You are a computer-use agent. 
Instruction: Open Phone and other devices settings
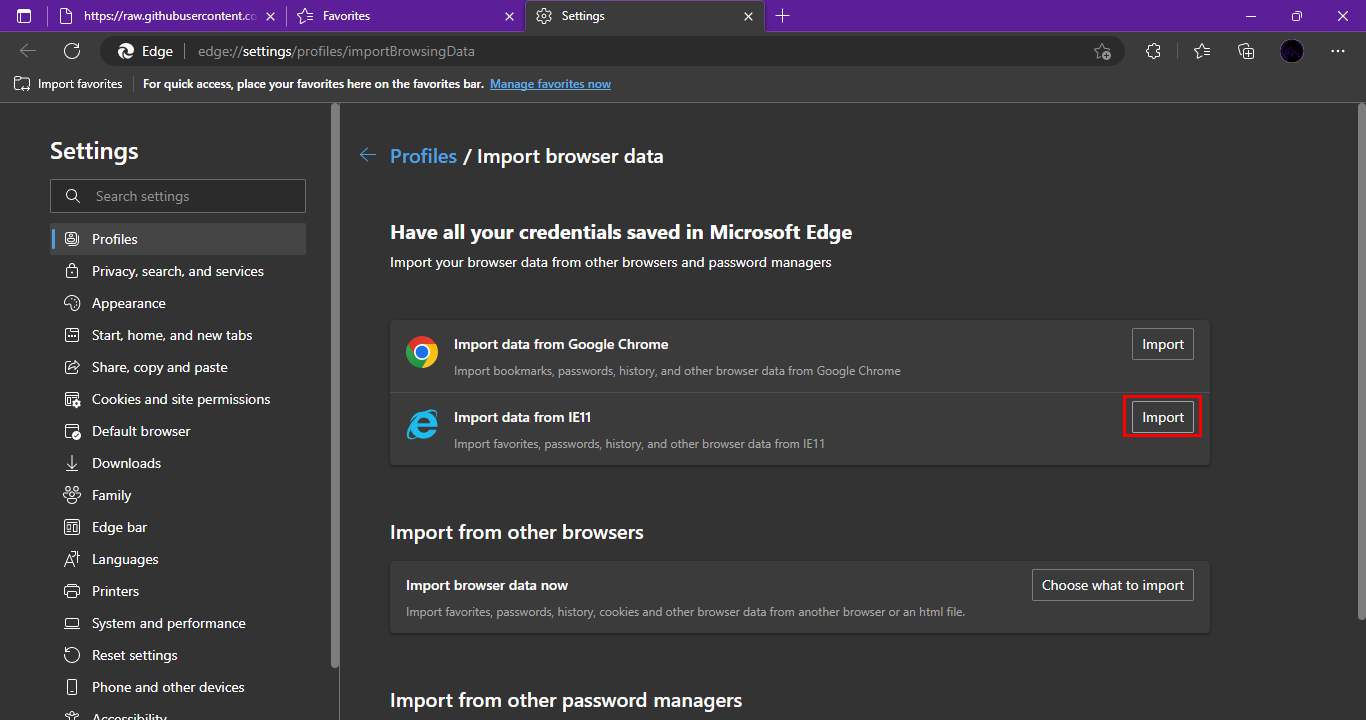[178, 687]
